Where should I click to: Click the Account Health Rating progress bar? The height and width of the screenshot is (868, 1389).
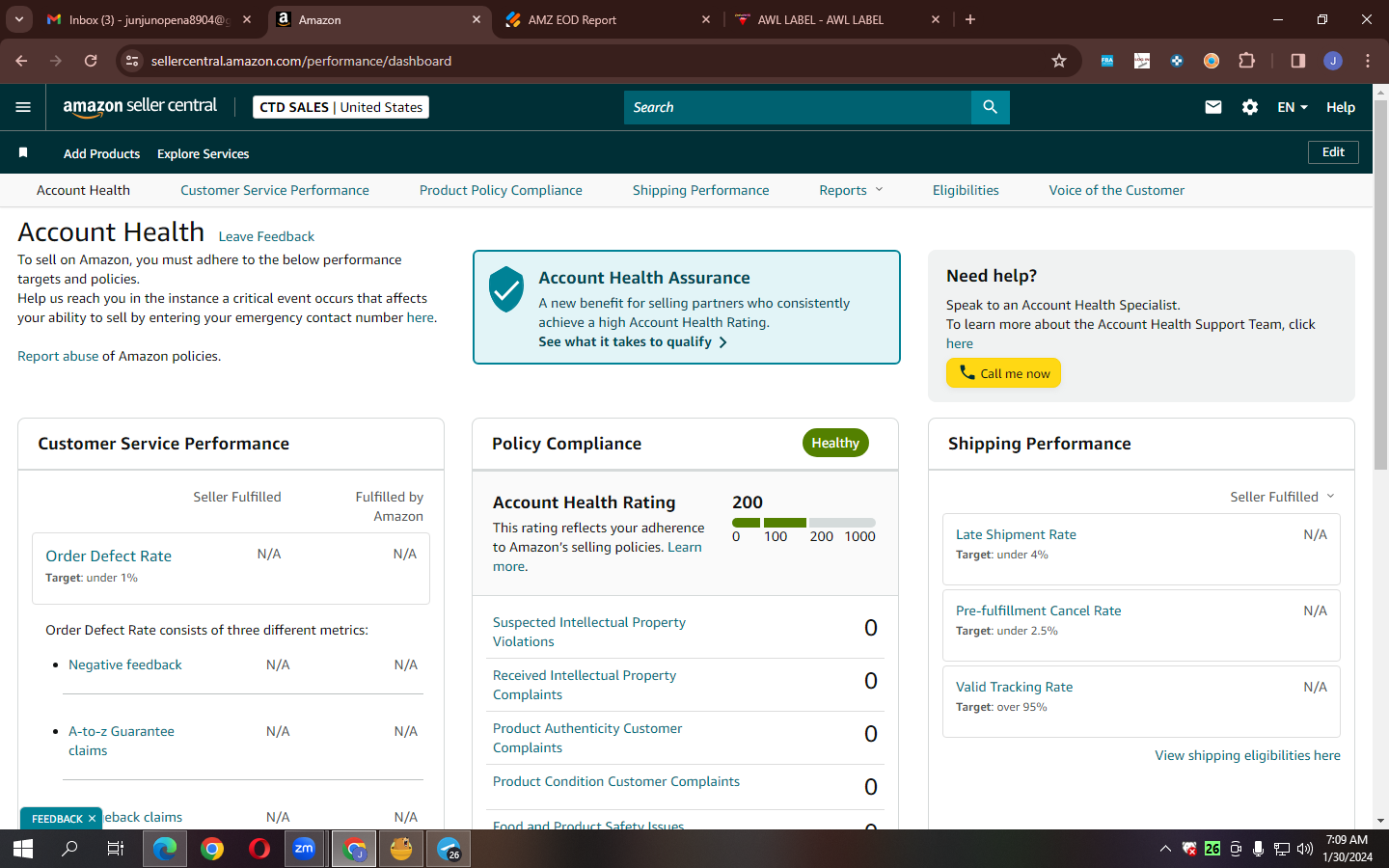pyautogui.click(x=803, y=523)
